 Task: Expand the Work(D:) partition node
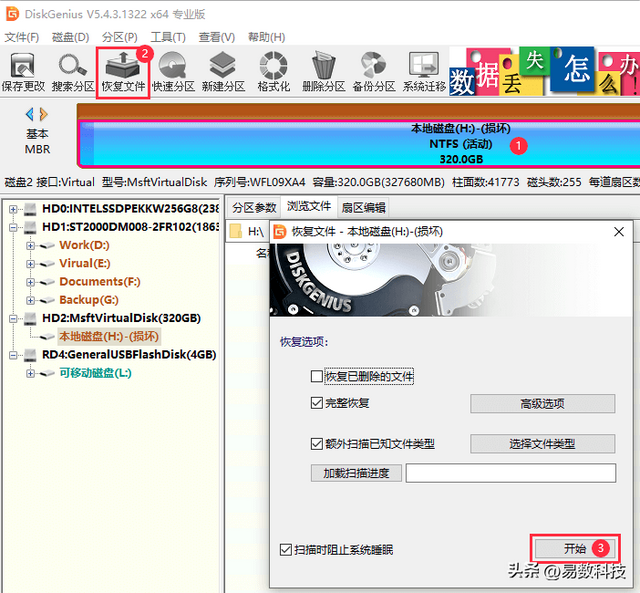pyautogui.click(x=30, y=245)
